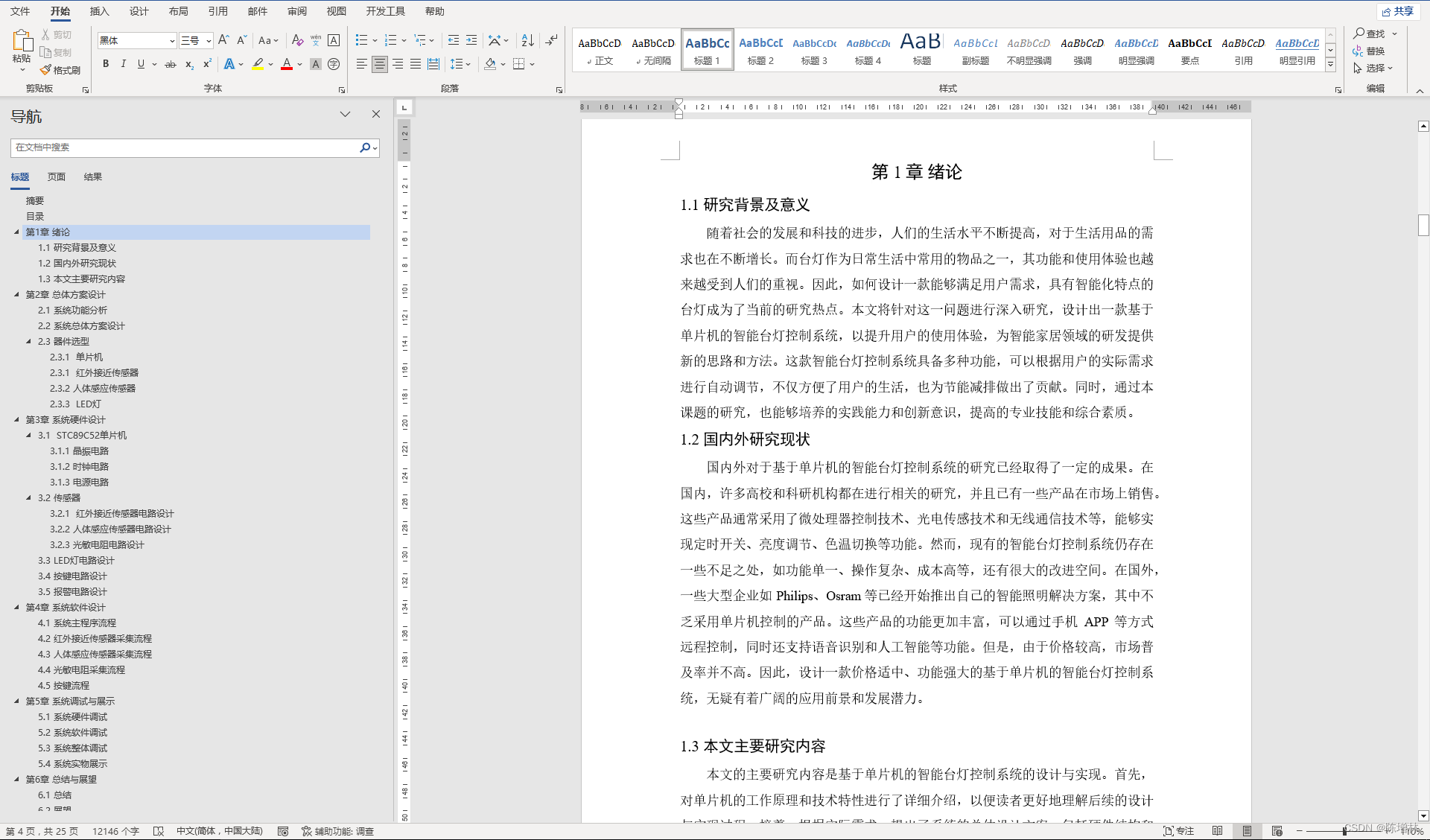Click the sort A-Z icon

(527, 40)
